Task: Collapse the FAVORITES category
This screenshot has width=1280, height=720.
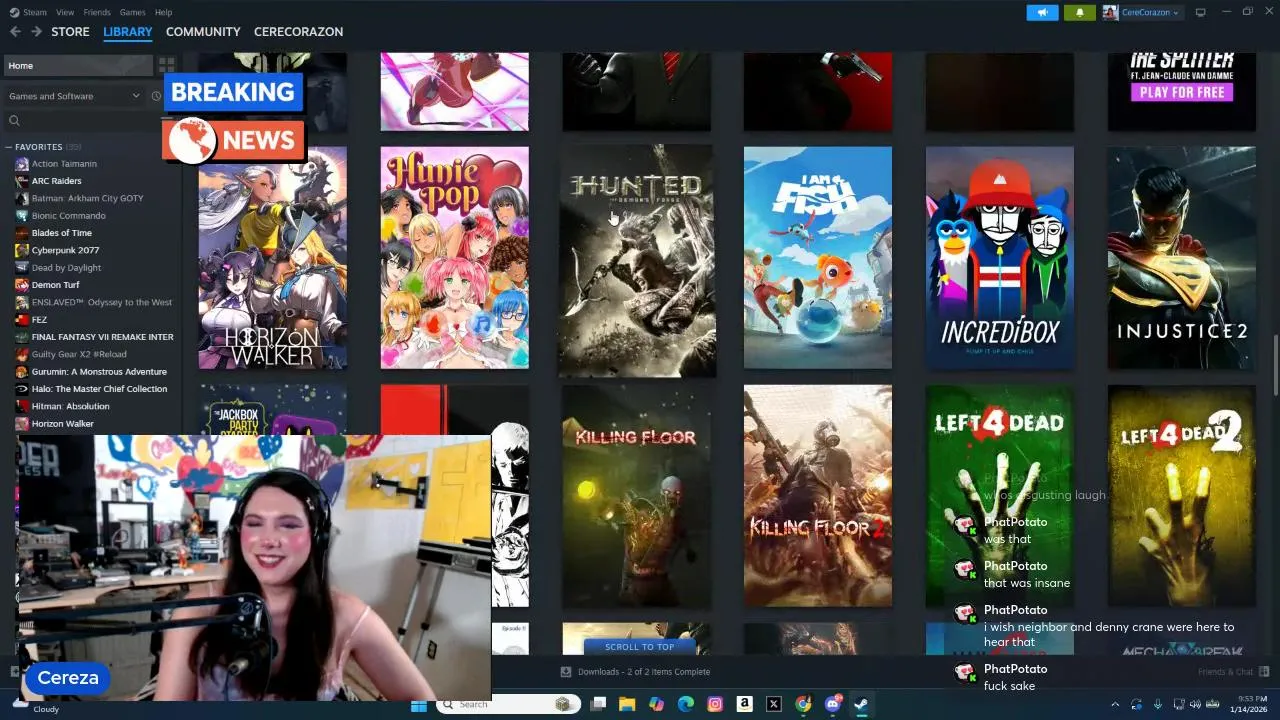Action: [x=9, y=147]
